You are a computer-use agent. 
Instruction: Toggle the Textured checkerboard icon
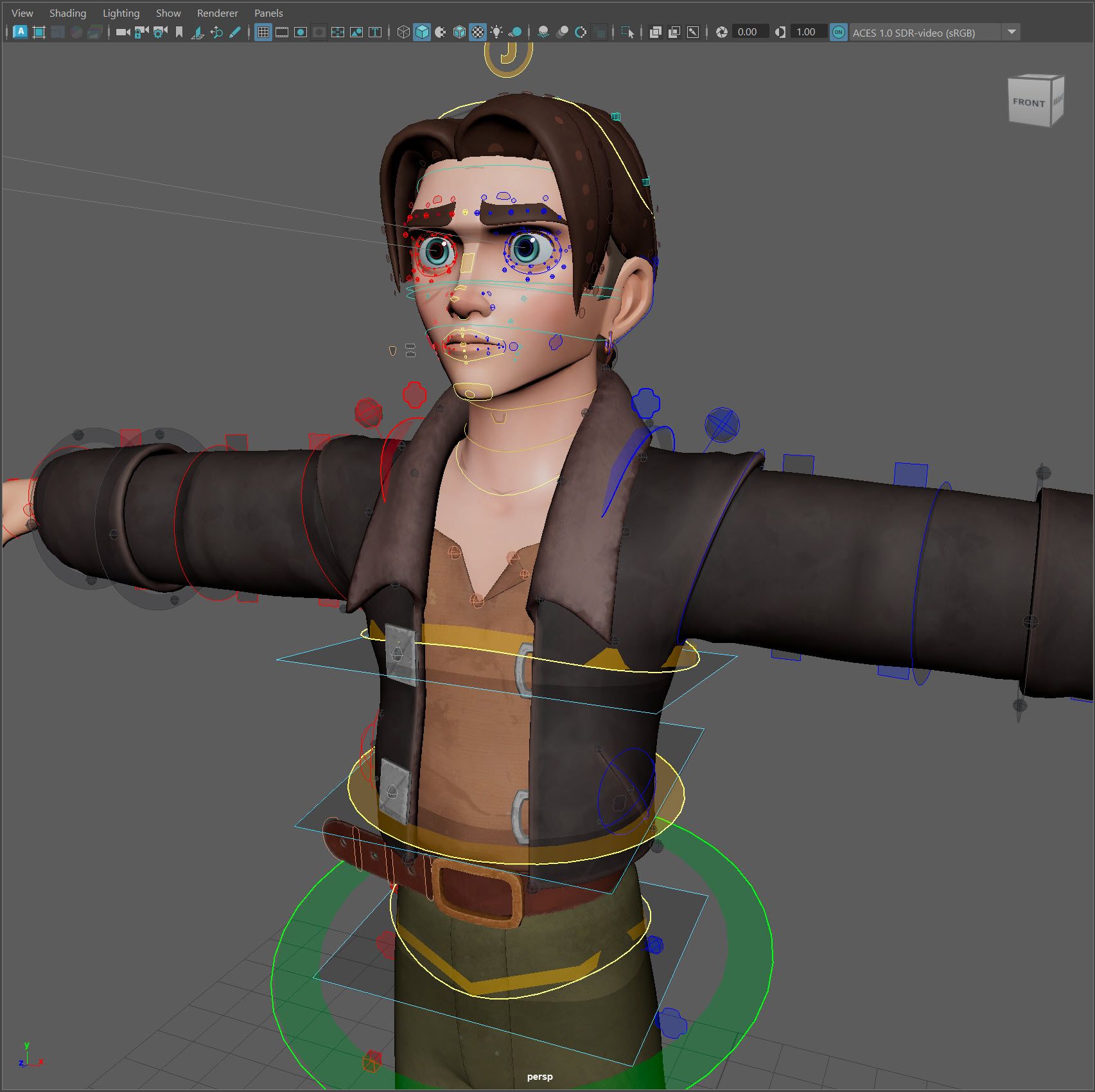(x=478, y=31)
